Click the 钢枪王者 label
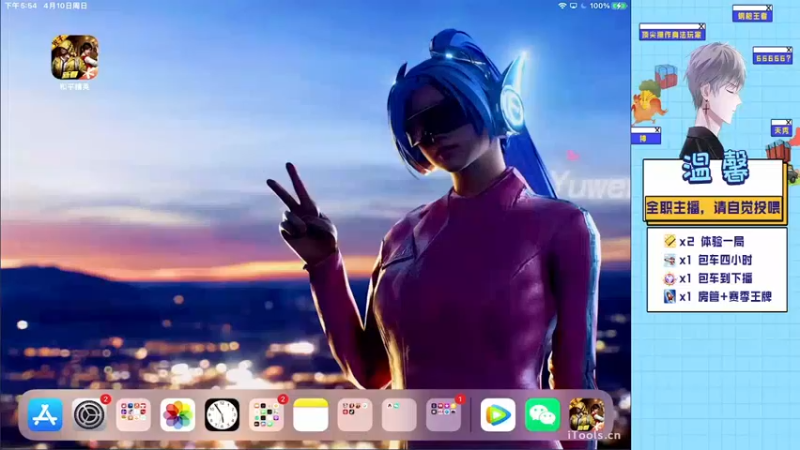 coord(753,16)
